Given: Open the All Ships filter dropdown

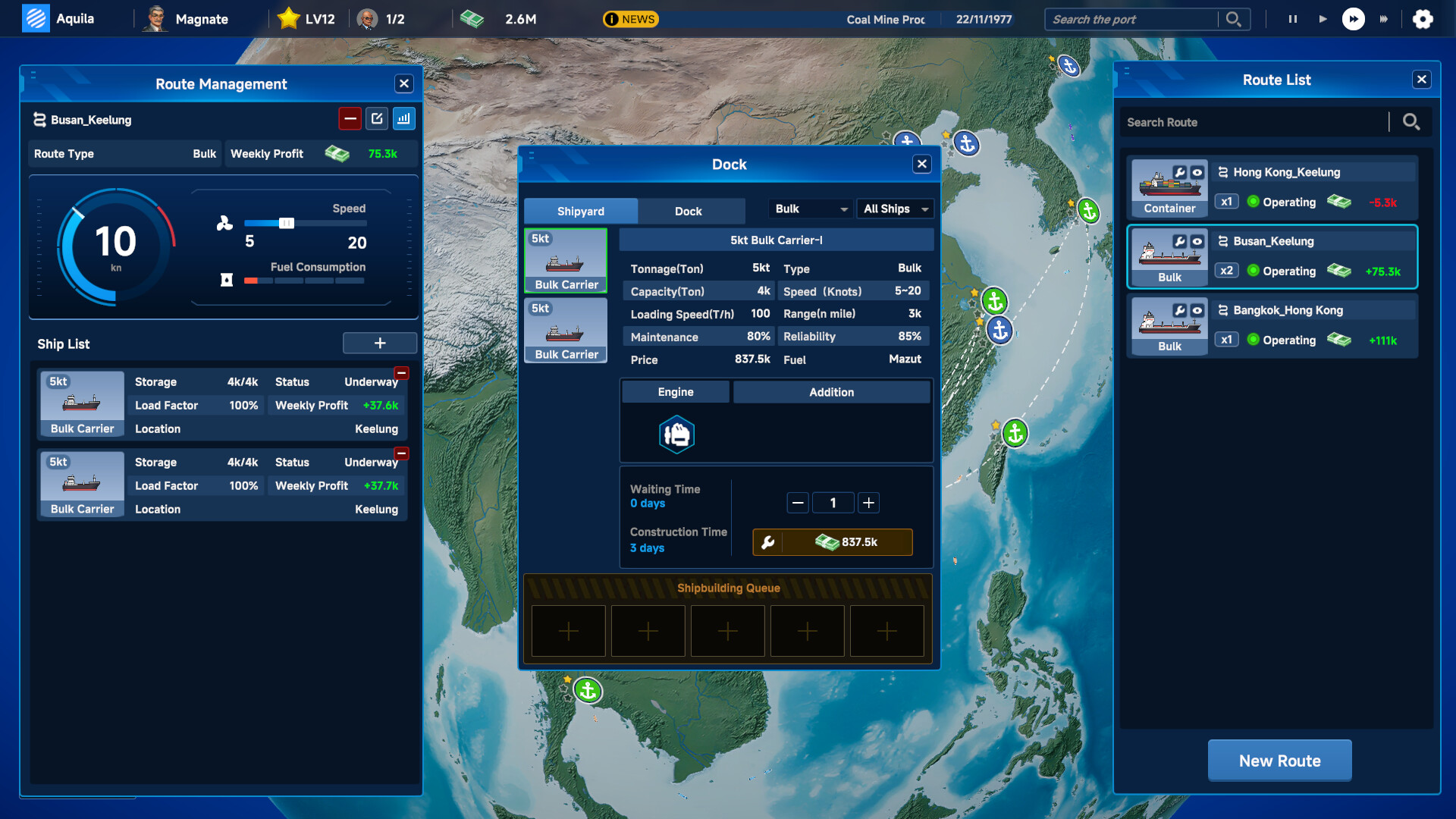Looking at the screenshot, I should 896,209.
